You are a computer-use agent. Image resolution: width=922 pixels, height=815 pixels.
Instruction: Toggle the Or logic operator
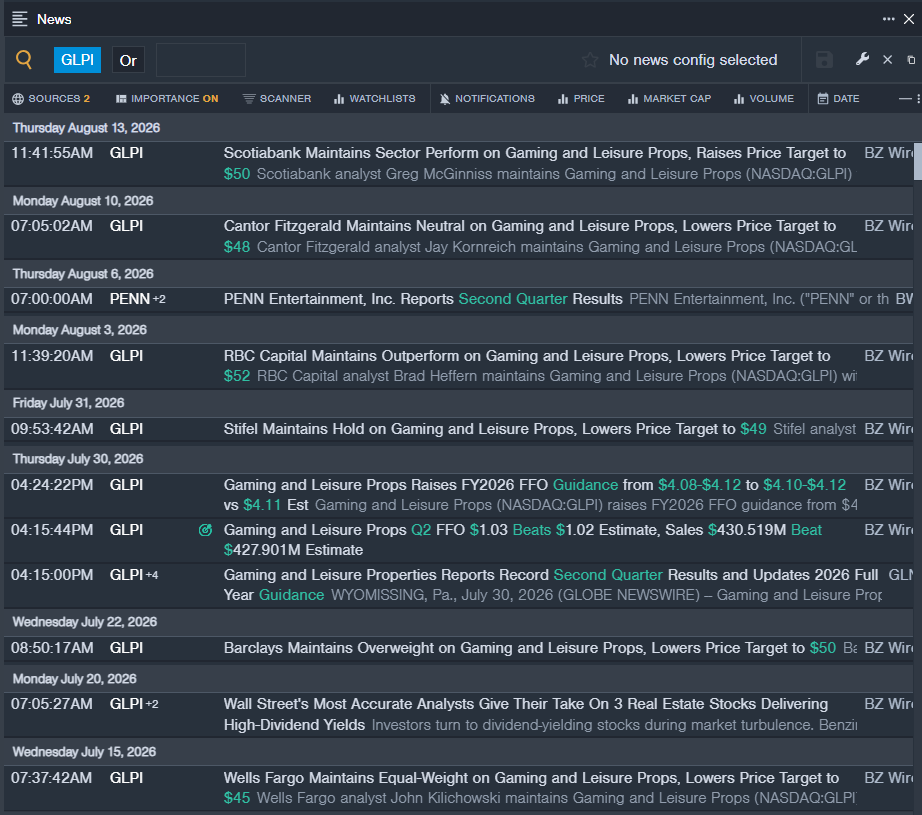(x=128, y=61)
